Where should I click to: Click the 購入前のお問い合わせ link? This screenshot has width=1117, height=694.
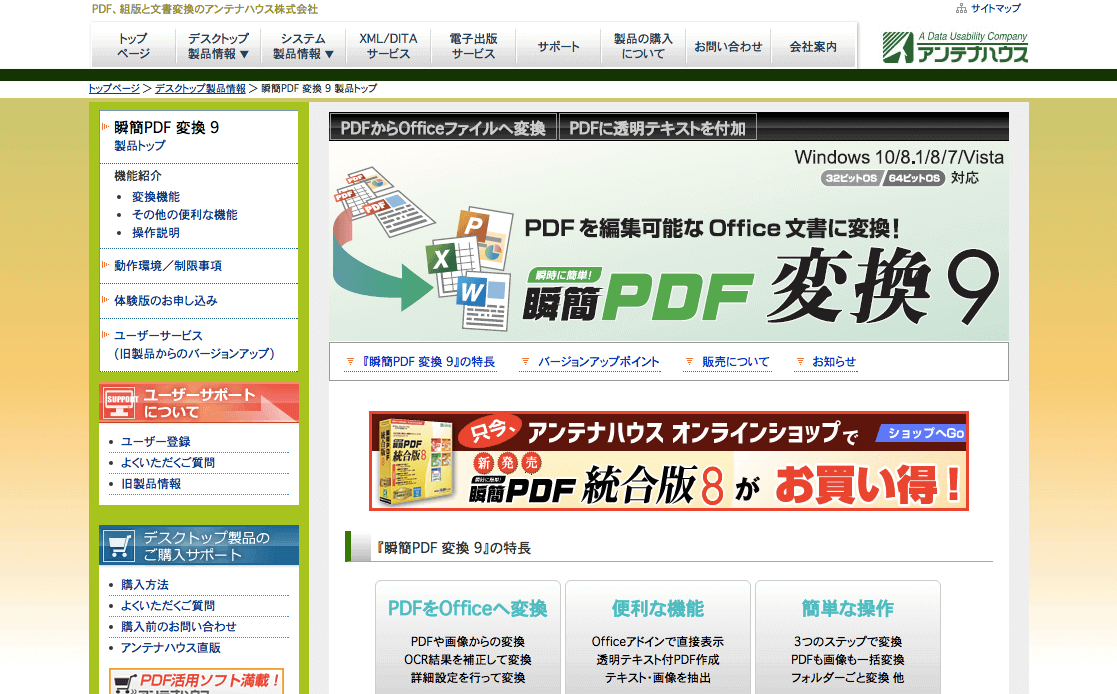pos(178,626)
